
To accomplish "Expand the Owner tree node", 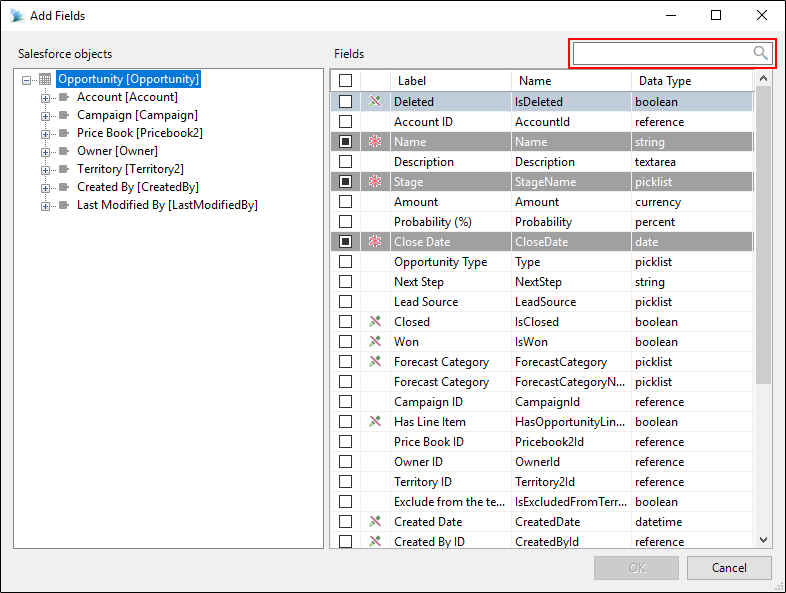I will [x=45, y=152].
